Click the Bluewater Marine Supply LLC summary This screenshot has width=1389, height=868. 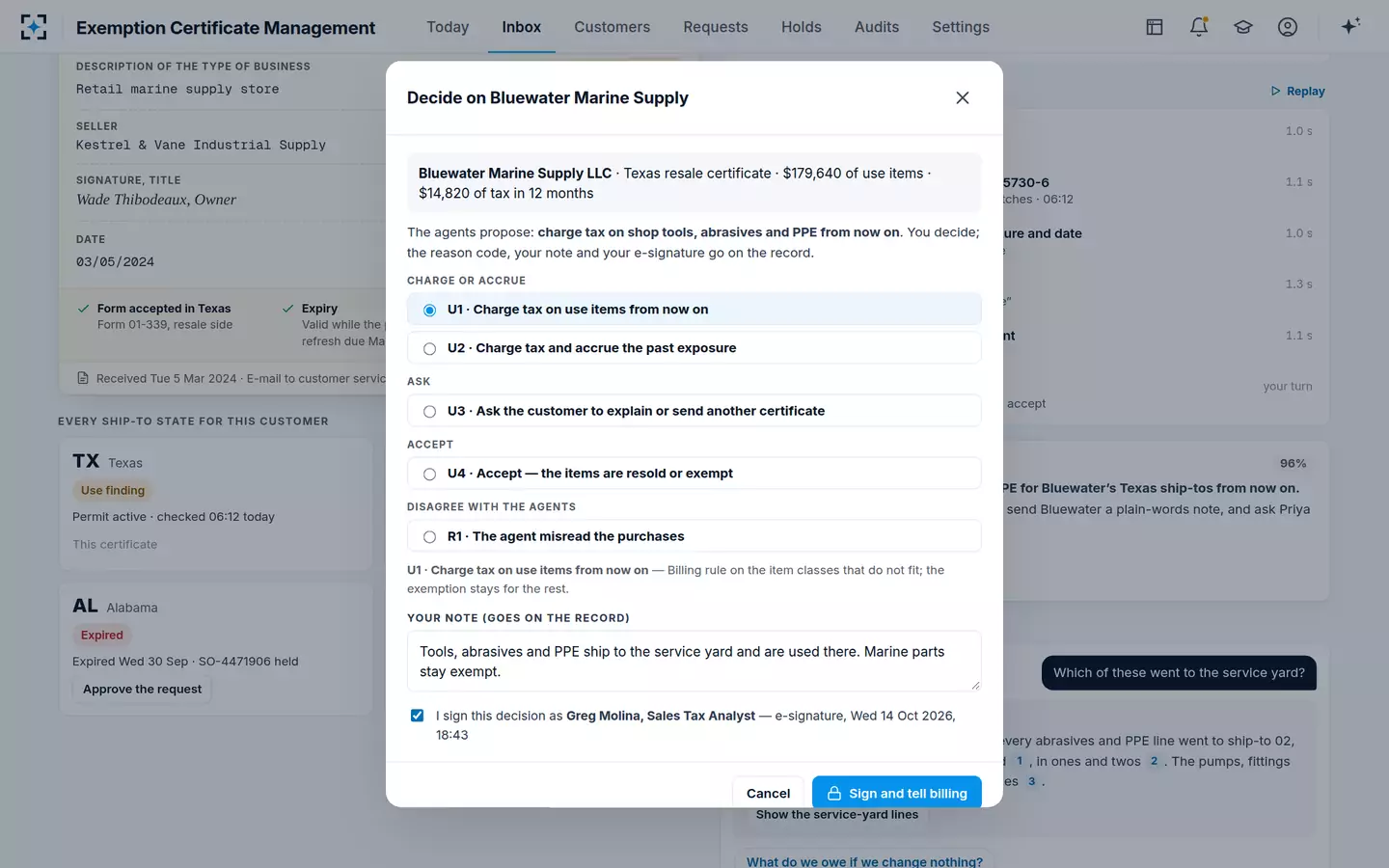click(x=694, y=183)
